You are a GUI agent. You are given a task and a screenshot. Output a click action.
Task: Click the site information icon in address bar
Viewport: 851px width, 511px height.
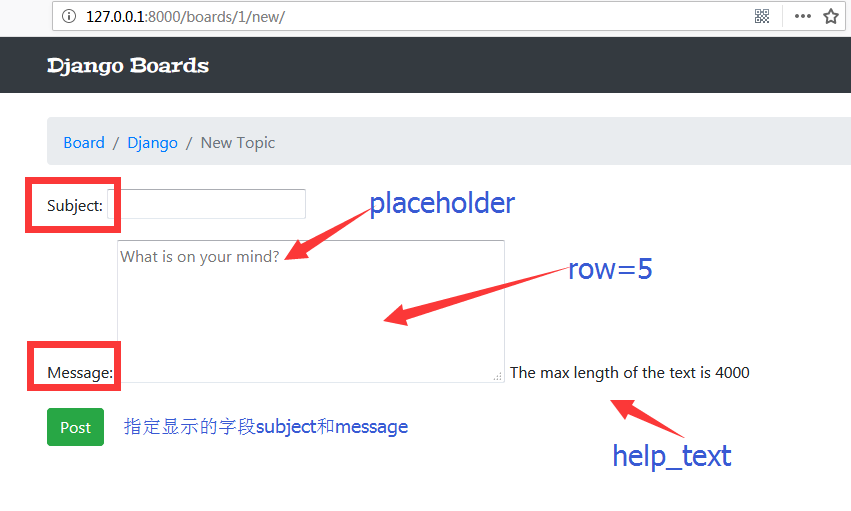69,16
